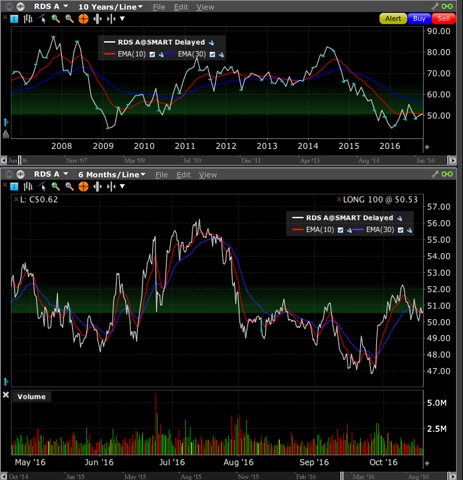The width and height of the screenshot is (463, 480).
Task: Select trendline drawing tool in bottom chart
Action: [x=42, y=187]
